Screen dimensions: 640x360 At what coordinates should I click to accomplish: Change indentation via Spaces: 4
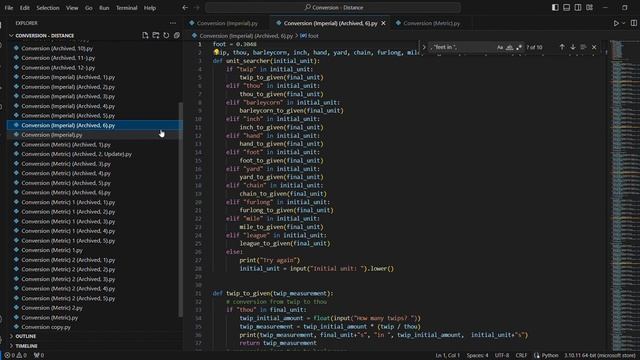[477, 355]
